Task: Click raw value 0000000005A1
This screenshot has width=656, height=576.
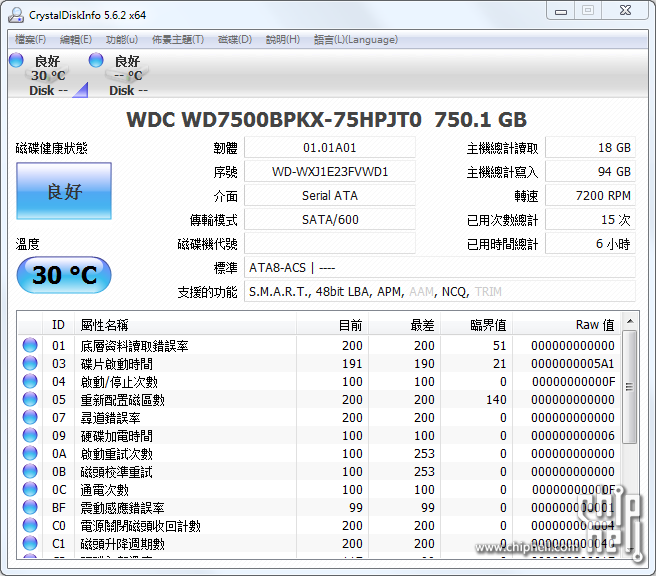Action: (x=573, y=364)
